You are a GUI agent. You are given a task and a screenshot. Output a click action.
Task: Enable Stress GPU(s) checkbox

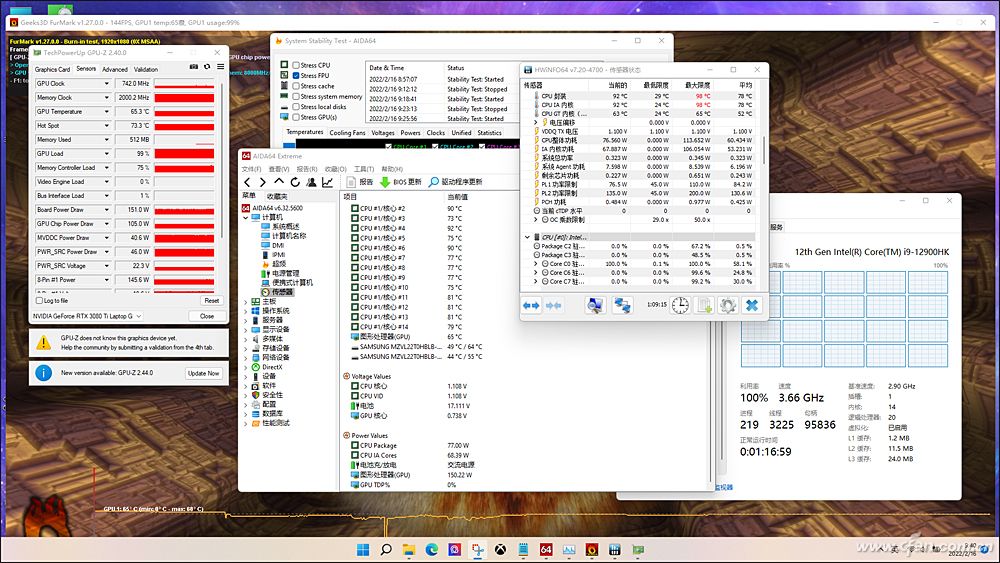point(296,117)
